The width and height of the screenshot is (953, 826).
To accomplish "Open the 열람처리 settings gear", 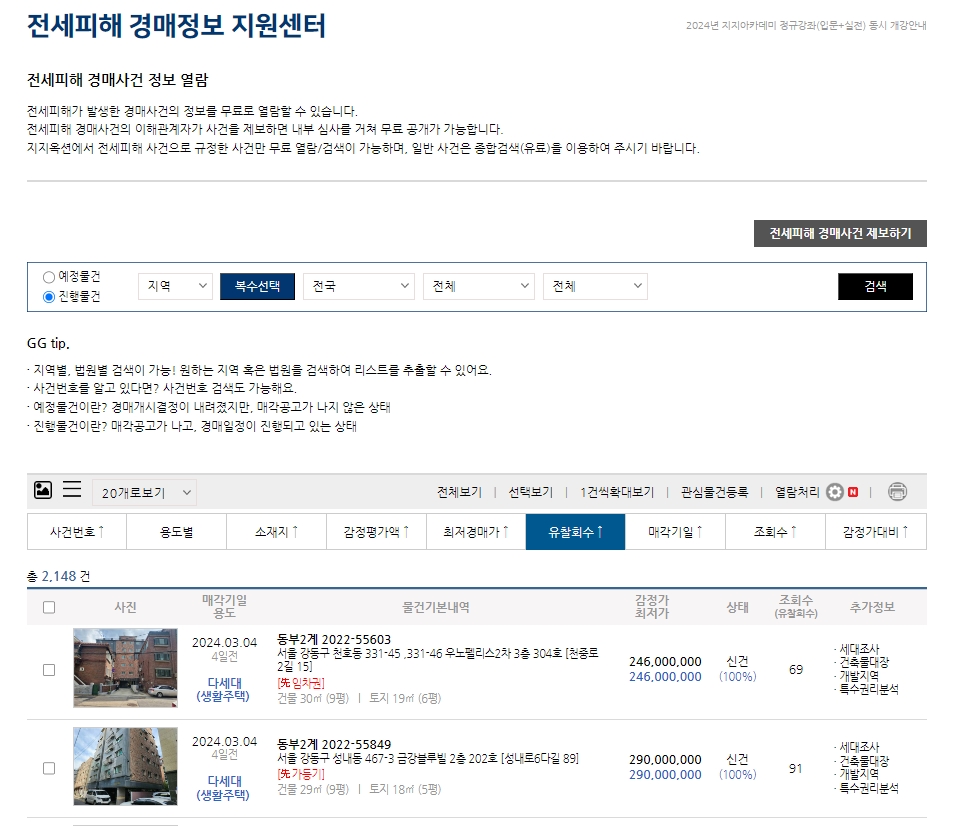I will point(834,492).
